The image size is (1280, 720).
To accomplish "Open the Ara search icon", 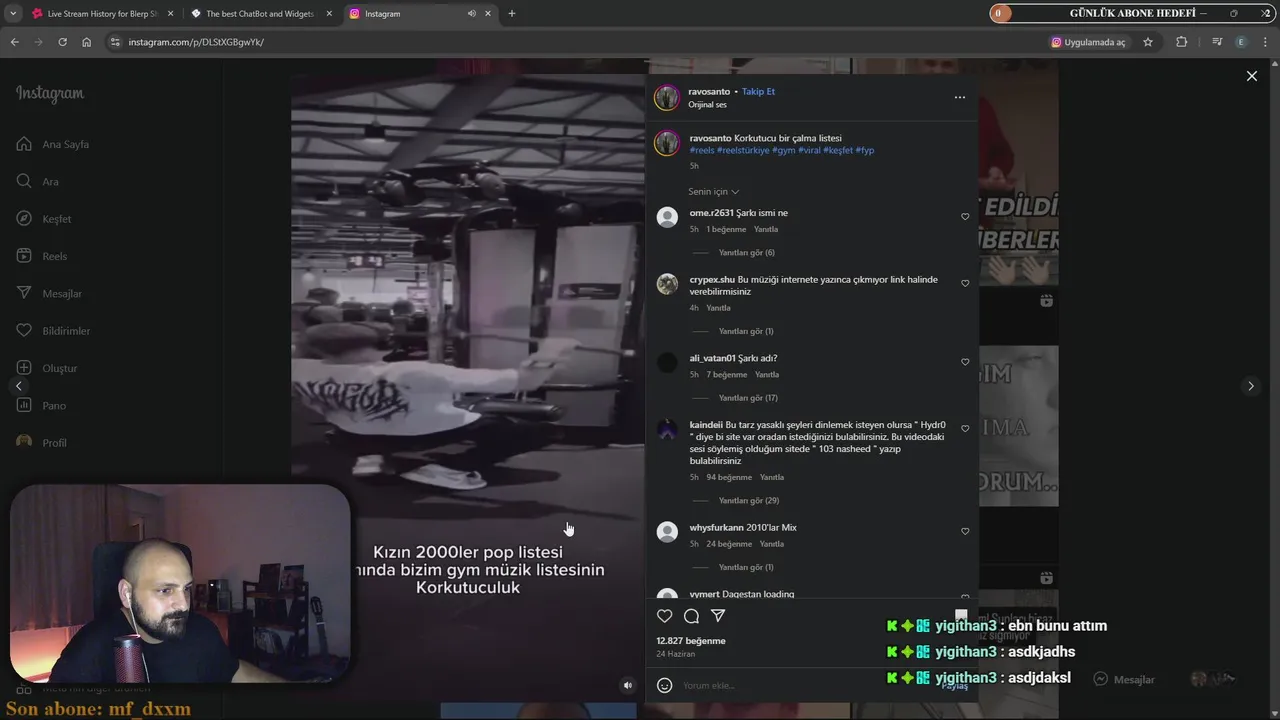I will pyautogui.click(x=24, y=181).
